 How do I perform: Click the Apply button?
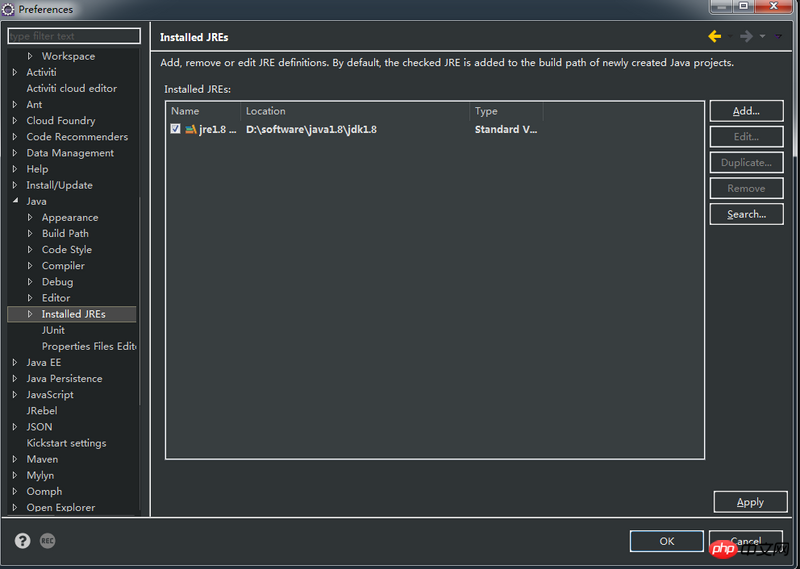(750, 502)
